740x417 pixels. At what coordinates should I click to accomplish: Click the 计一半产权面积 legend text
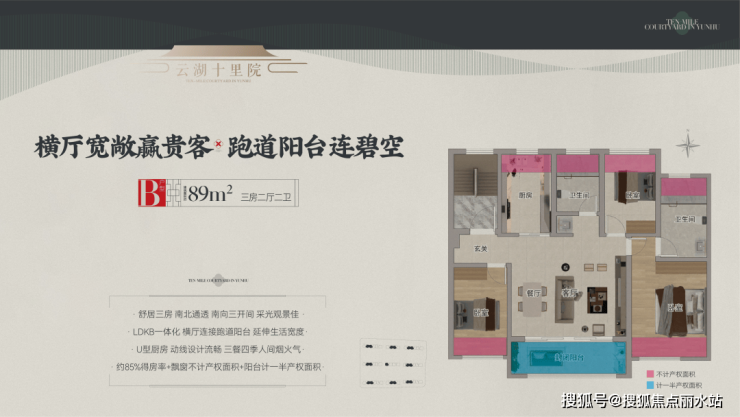click(679, 385)
